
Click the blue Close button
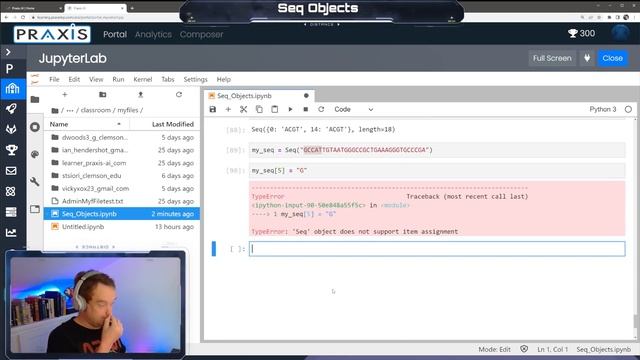612,58
